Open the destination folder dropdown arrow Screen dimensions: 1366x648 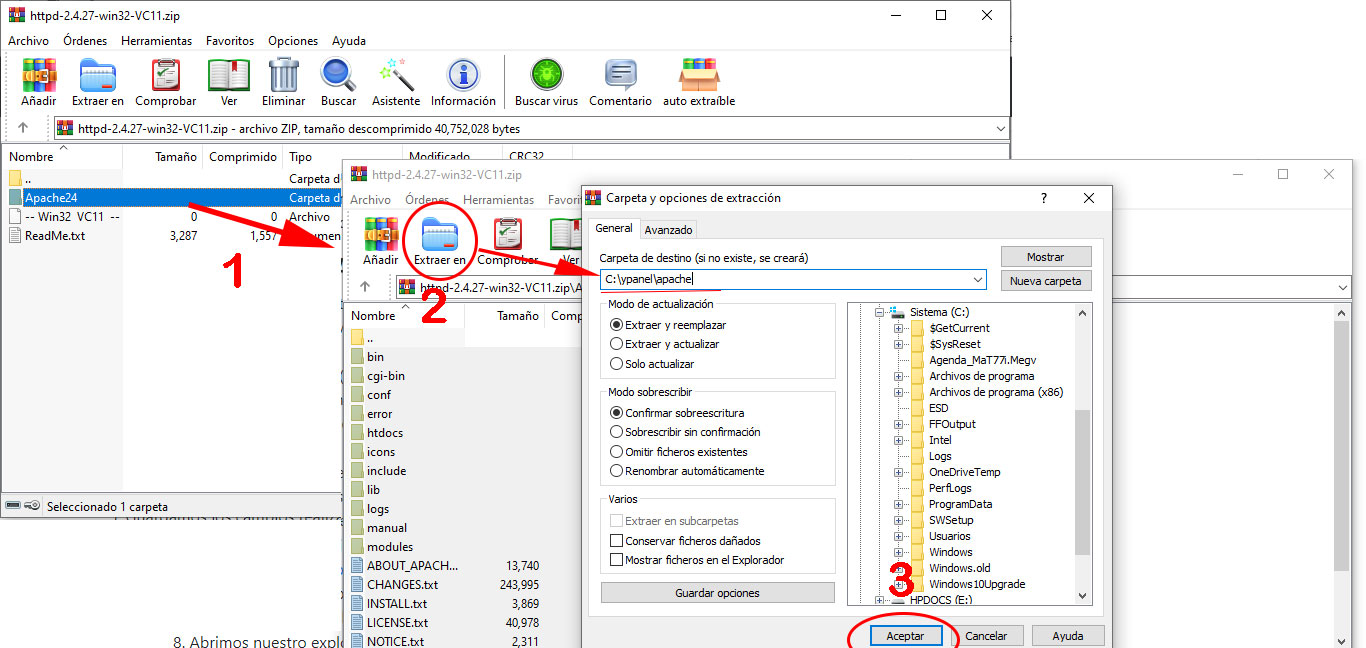click(978, 280)
